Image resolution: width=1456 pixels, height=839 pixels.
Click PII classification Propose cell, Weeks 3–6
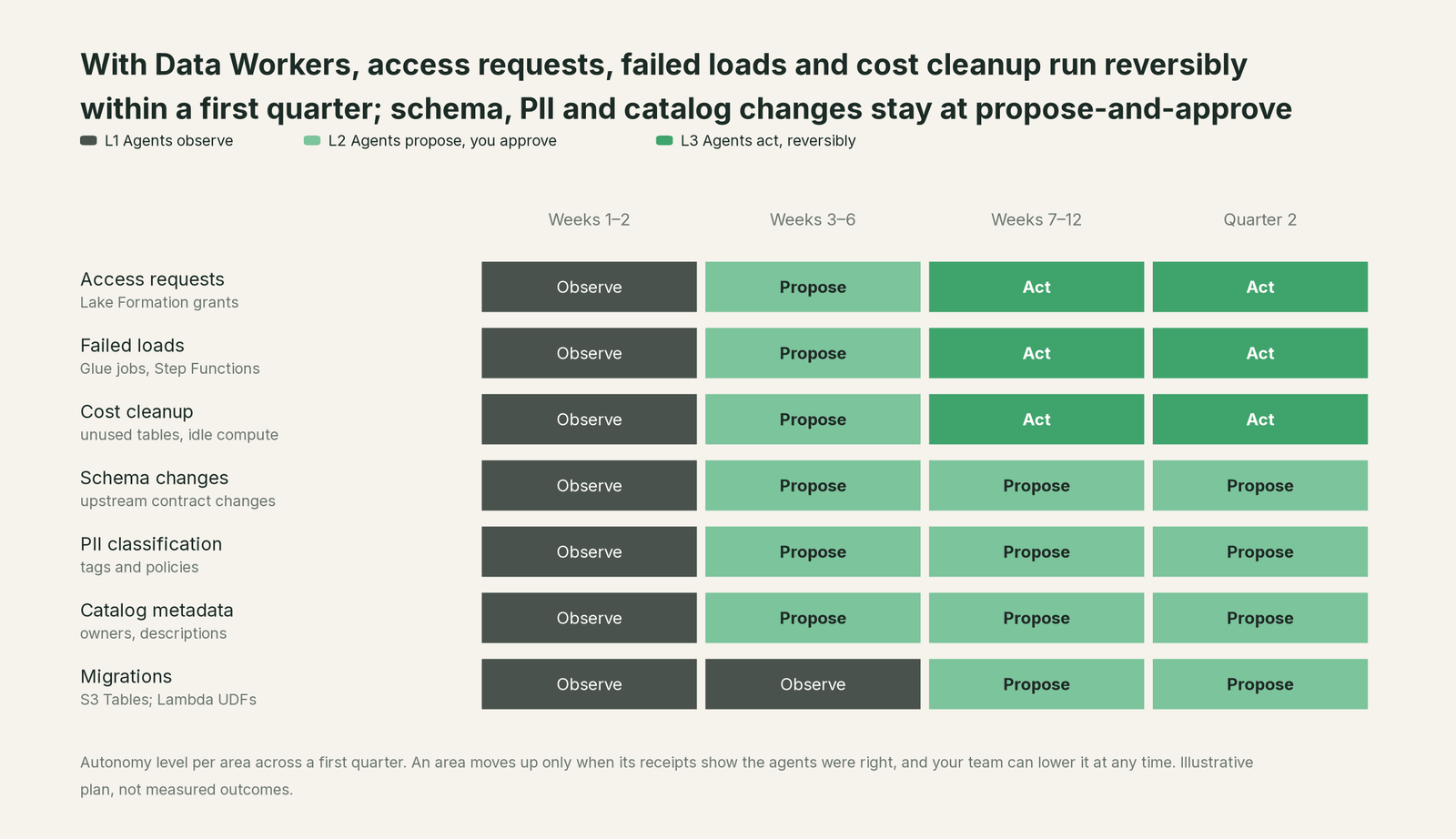point(813,551)
